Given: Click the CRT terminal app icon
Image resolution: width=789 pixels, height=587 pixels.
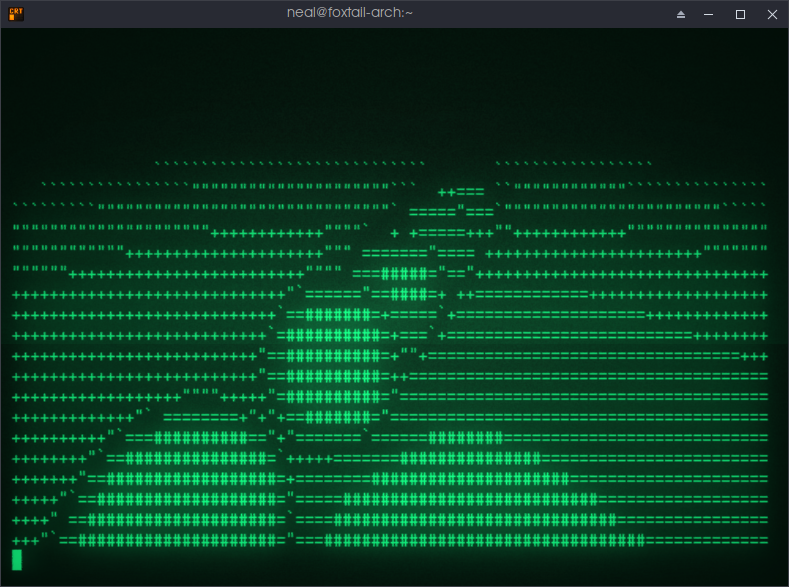Looking at the screenshot, I should pos(16,14).
